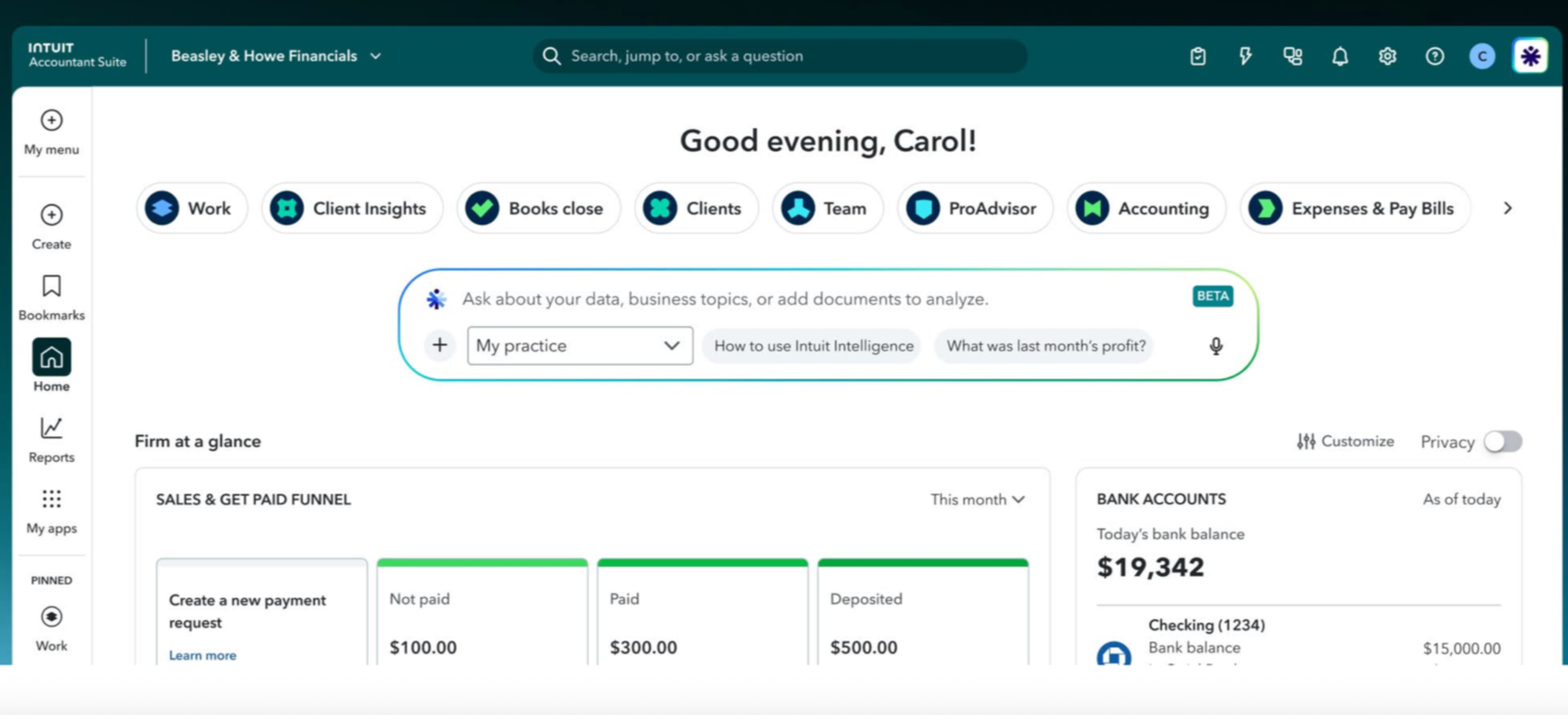Click What was last month's profit suggestion
The height and width of the screenshot is (715, 1568).
point(1046,346)
